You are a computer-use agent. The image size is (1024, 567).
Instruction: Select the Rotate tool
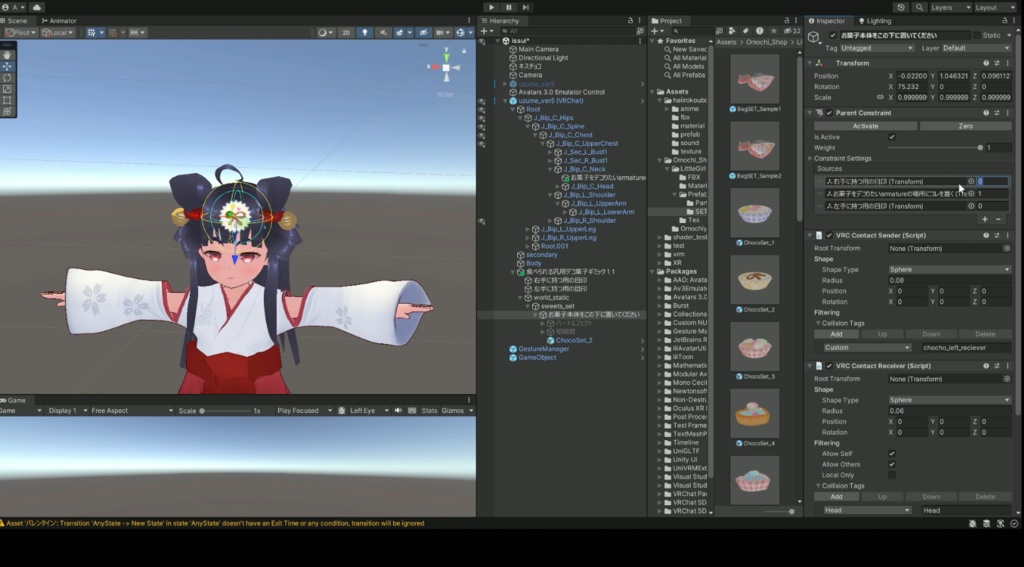coord(8,78)
